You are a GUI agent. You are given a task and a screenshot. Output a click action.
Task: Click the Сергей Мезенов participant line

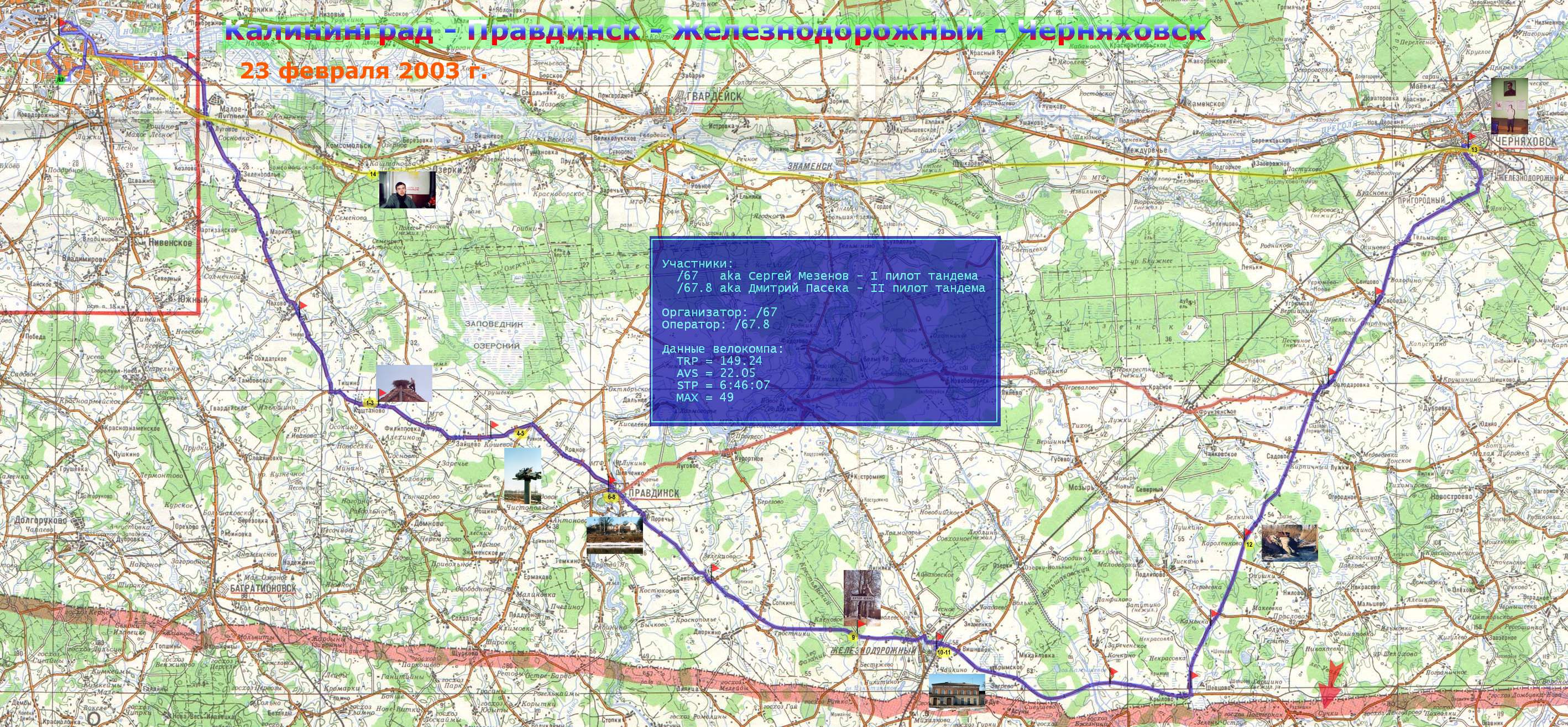click(x=827, y=276)
